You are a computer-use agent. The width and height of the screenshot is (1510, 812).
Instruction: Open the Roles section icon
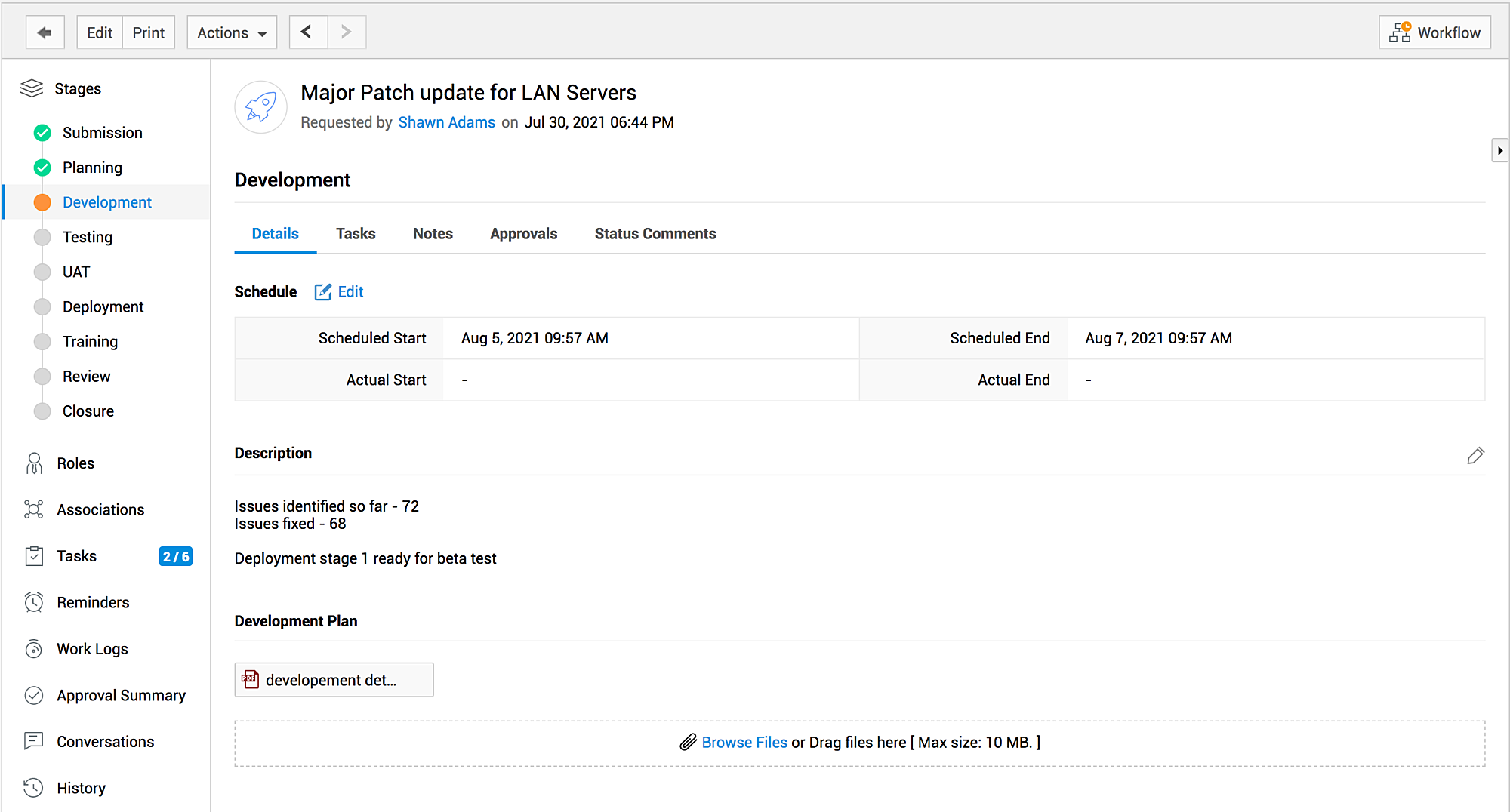[x=34, y=463]
